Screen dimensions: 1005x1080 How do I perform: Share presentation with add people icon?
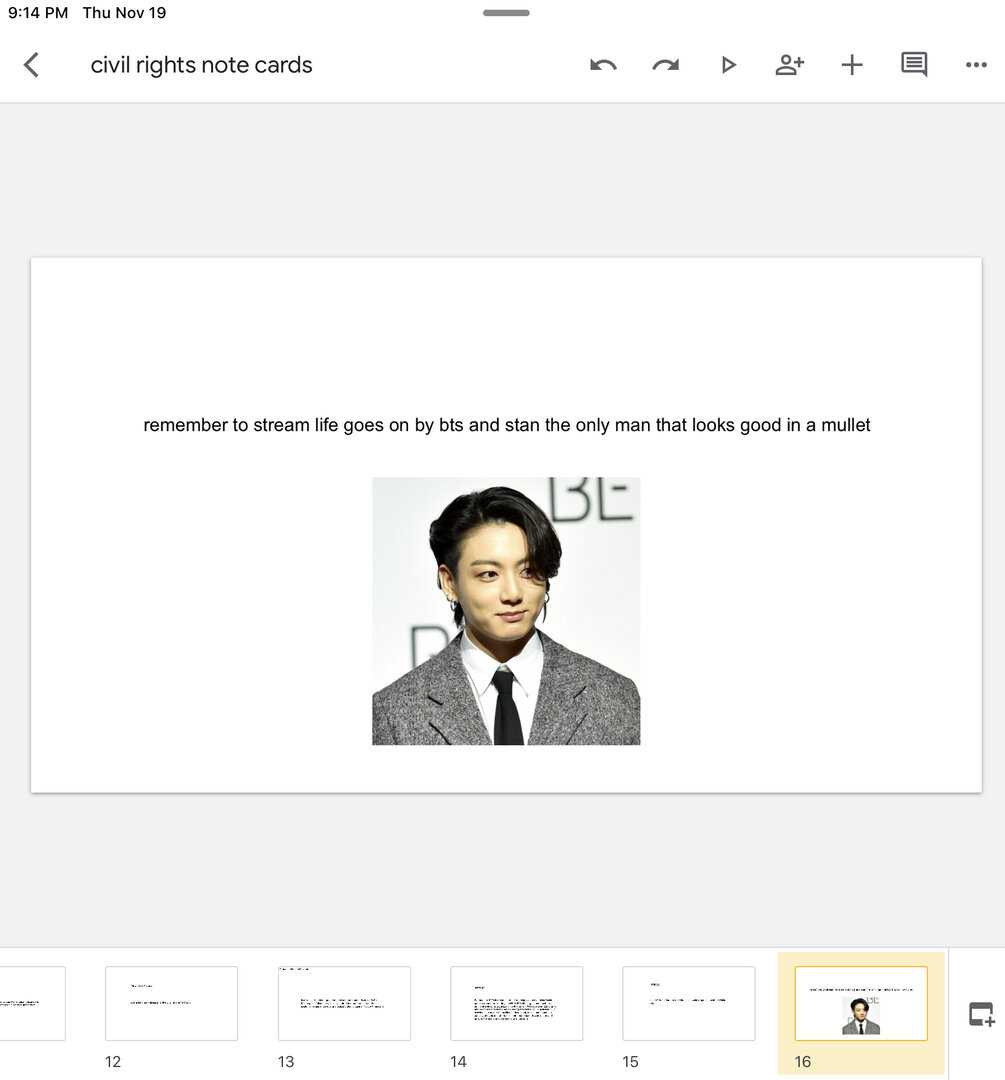pyautogui.click(x=789, y=65)
